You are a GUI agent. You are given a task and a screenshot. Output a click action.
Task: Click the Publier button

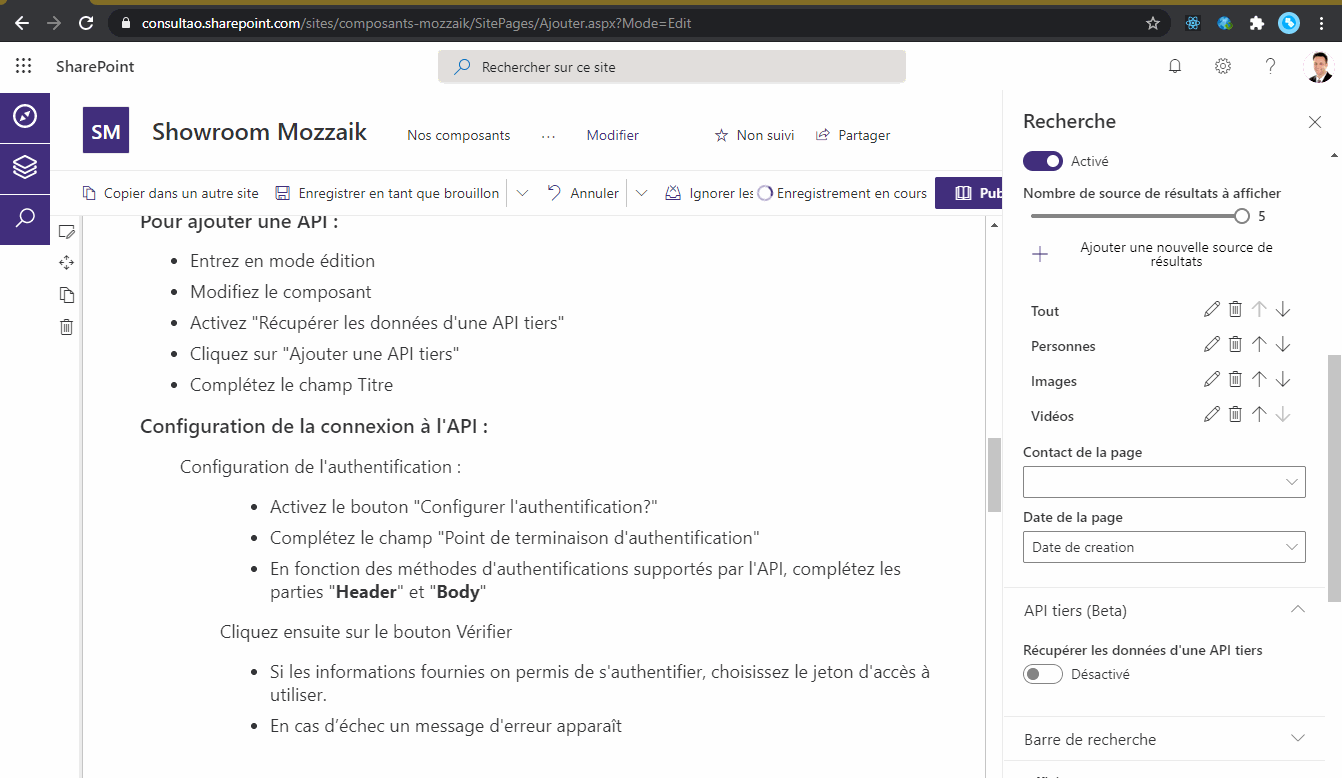pyautogui.click(x=969, y=193)
